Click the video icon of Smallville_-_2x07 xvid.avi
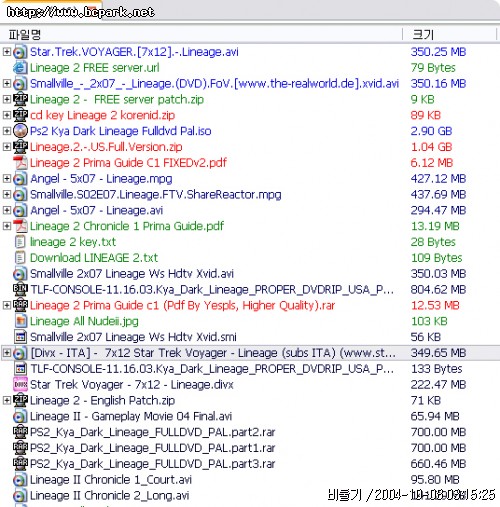500x507 pixels. [20, 84]
